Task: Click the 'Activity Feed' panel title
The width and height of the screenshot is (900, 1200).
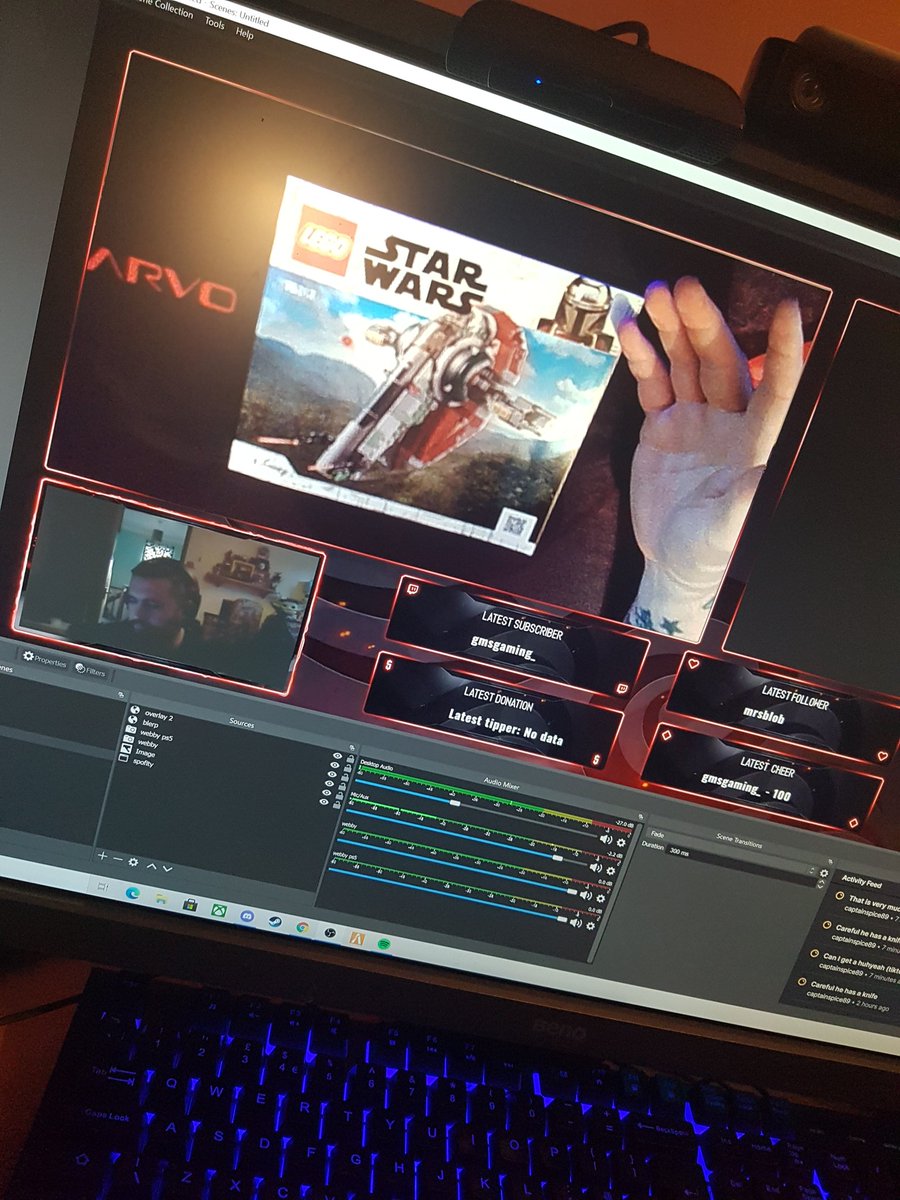Action: [861, 882]
